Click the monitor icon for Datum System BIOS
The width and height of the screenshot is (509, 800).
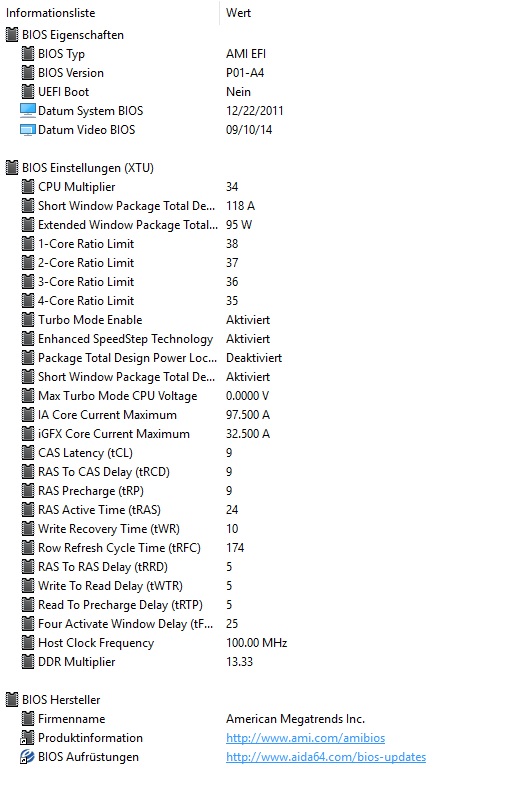(28, 110)
